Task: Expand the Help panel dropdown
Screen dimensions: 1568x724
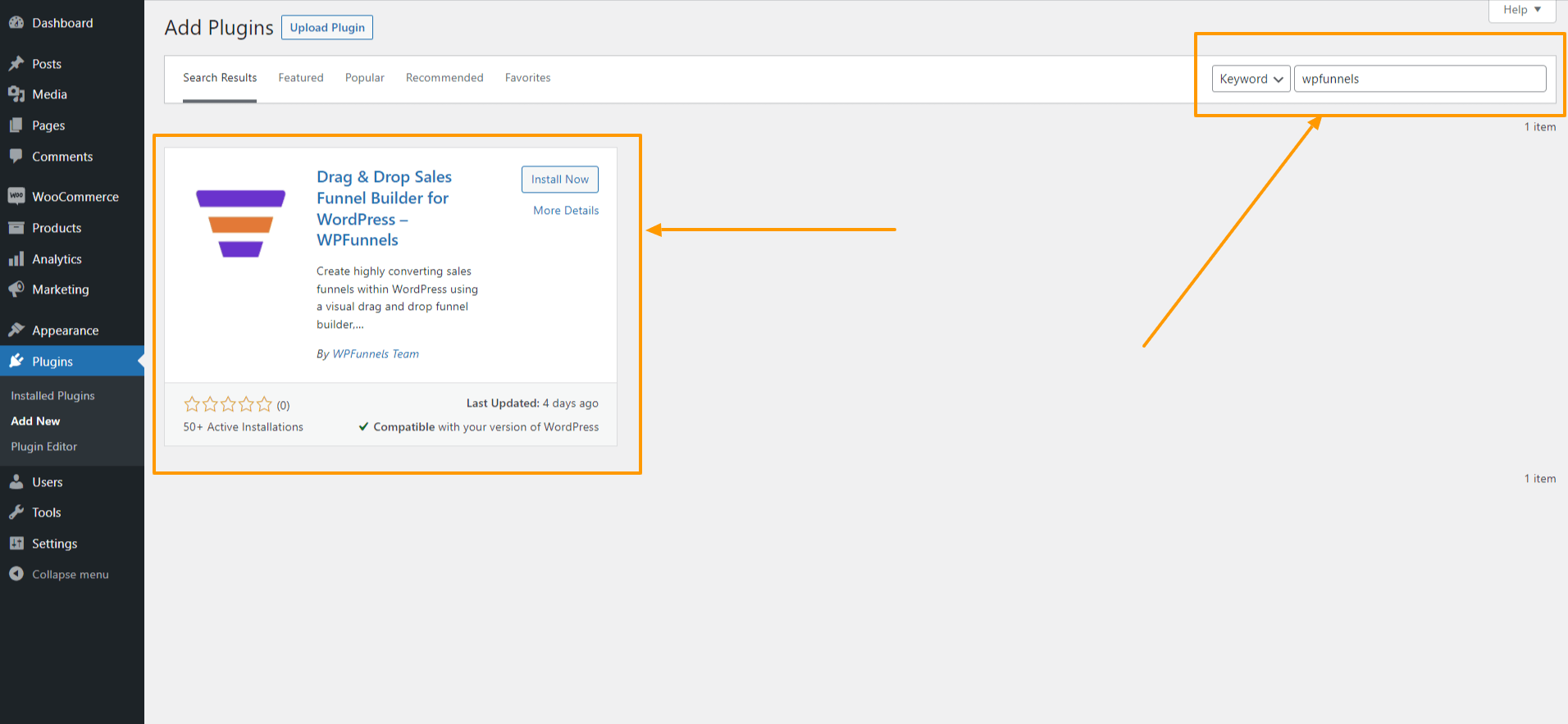Action: [x=1522, y=10]
